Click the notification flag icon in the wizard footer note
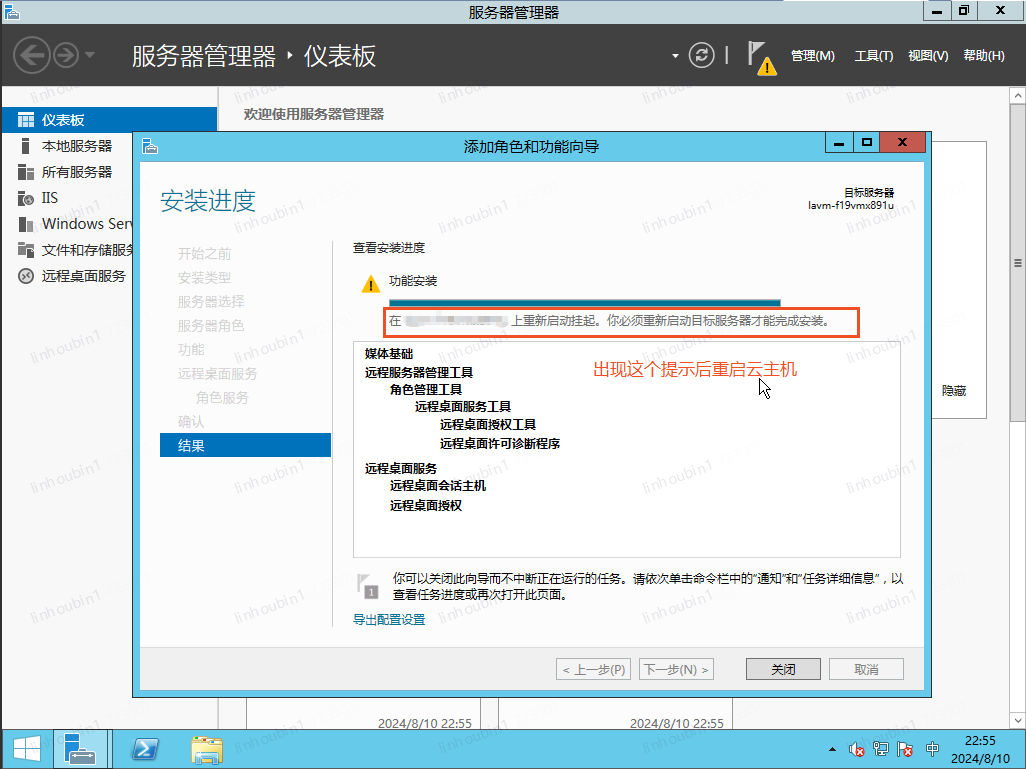Viewport: 1026px width, 769px height. (x=368, y=586)
